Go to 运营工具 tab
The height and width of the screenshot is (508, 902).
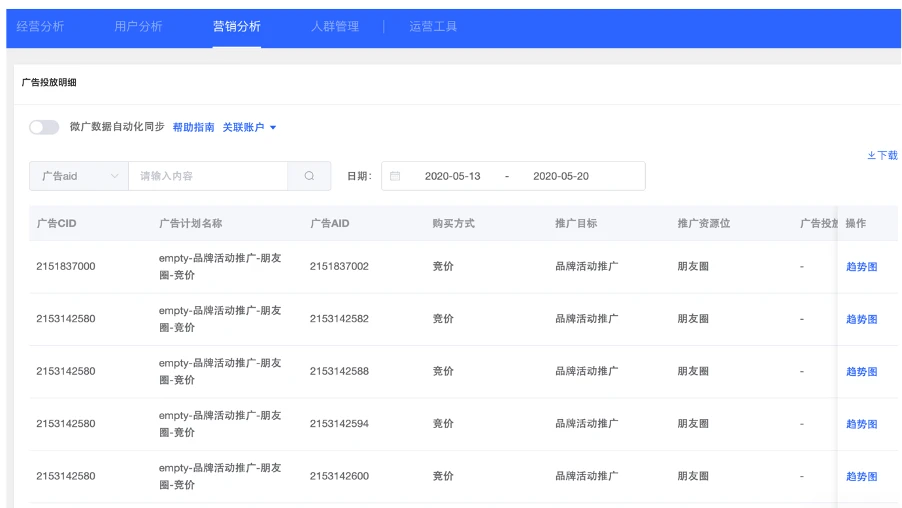coord(433,26)
